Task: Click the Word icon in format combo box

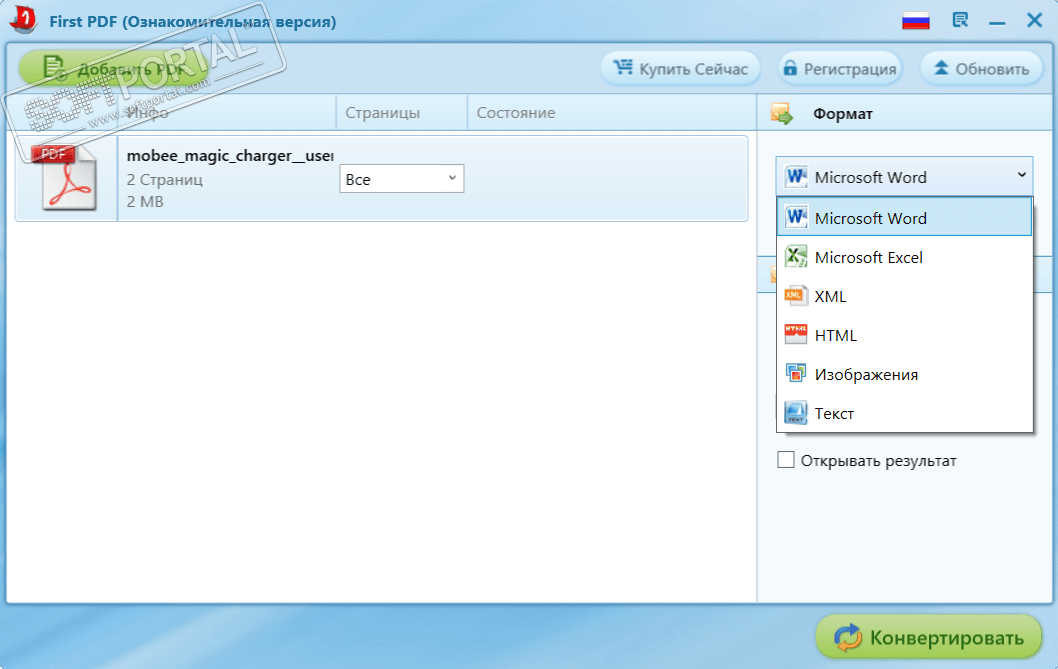Action: pyautogui.click(x=796, y=177)
